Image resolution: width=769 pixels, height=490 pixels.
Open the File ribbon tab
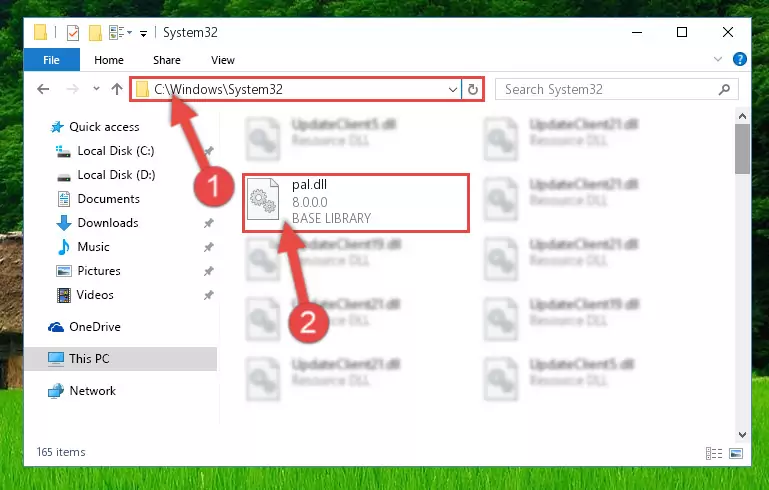click(51, 60)
